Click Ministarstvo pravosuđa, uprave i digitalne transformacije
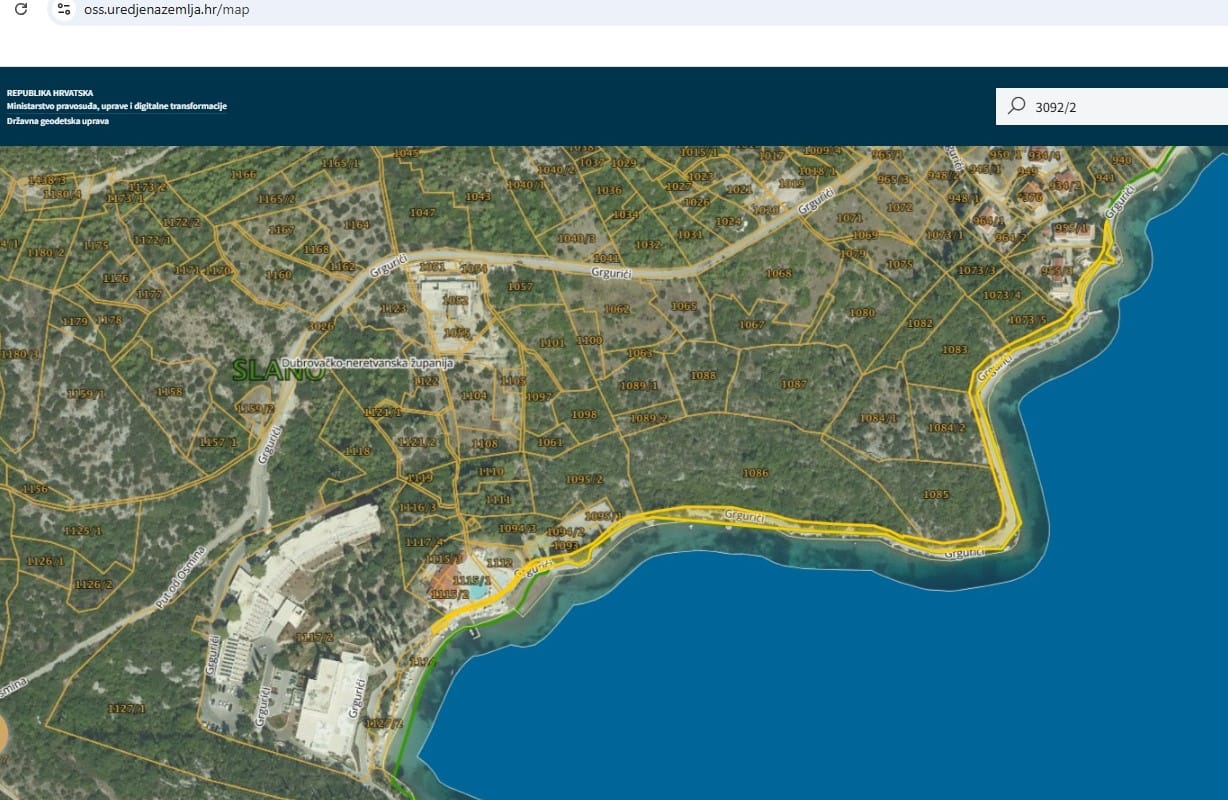 click(117, 106)
